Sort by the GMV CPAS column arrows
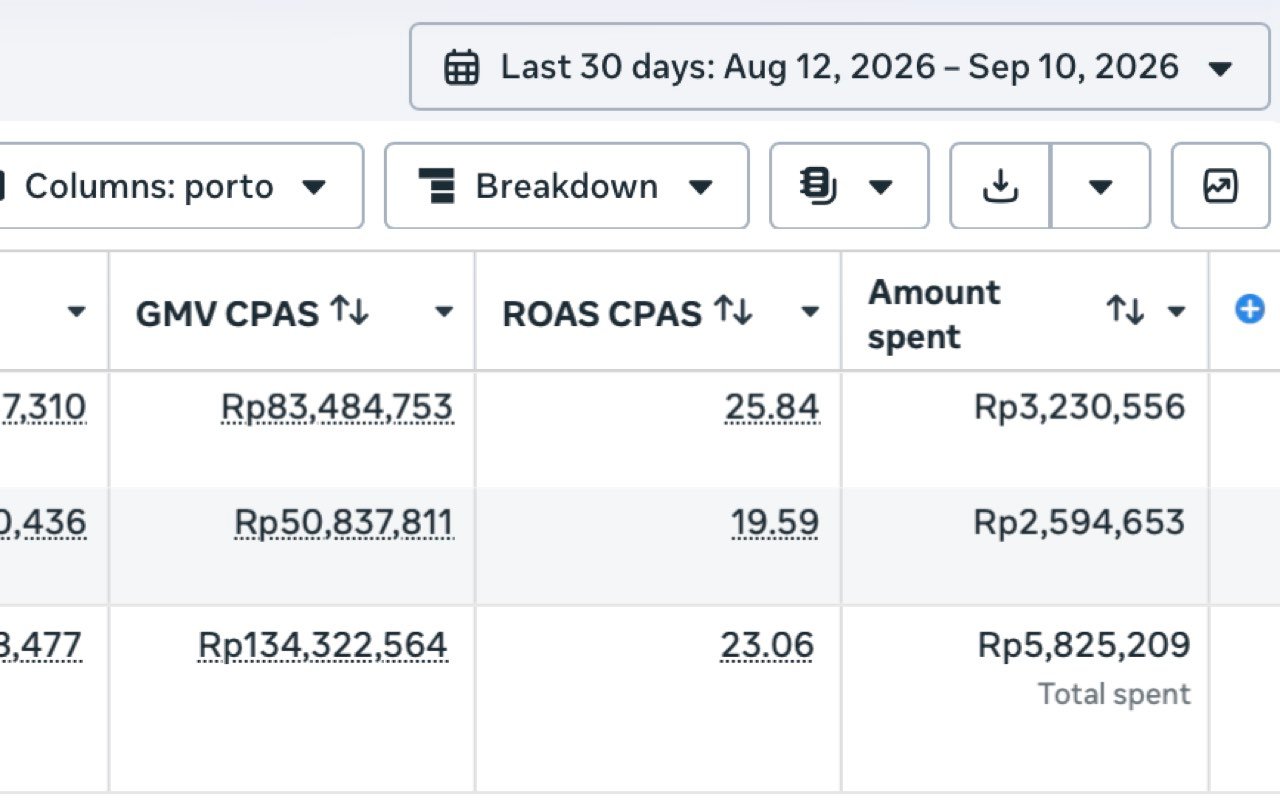The image size is (1280, 800). tap(350, 311)
